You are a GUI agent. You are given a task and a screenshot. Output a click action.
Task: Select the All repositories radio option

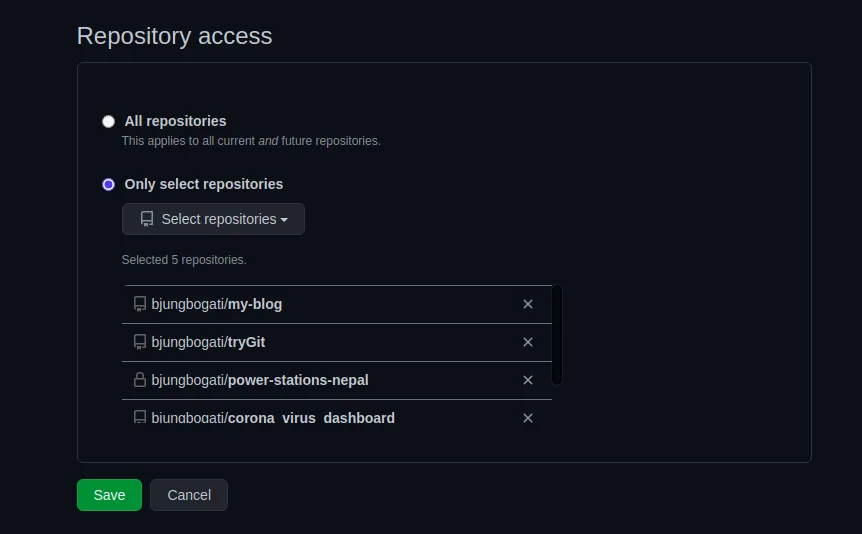(x=109, y=121)
